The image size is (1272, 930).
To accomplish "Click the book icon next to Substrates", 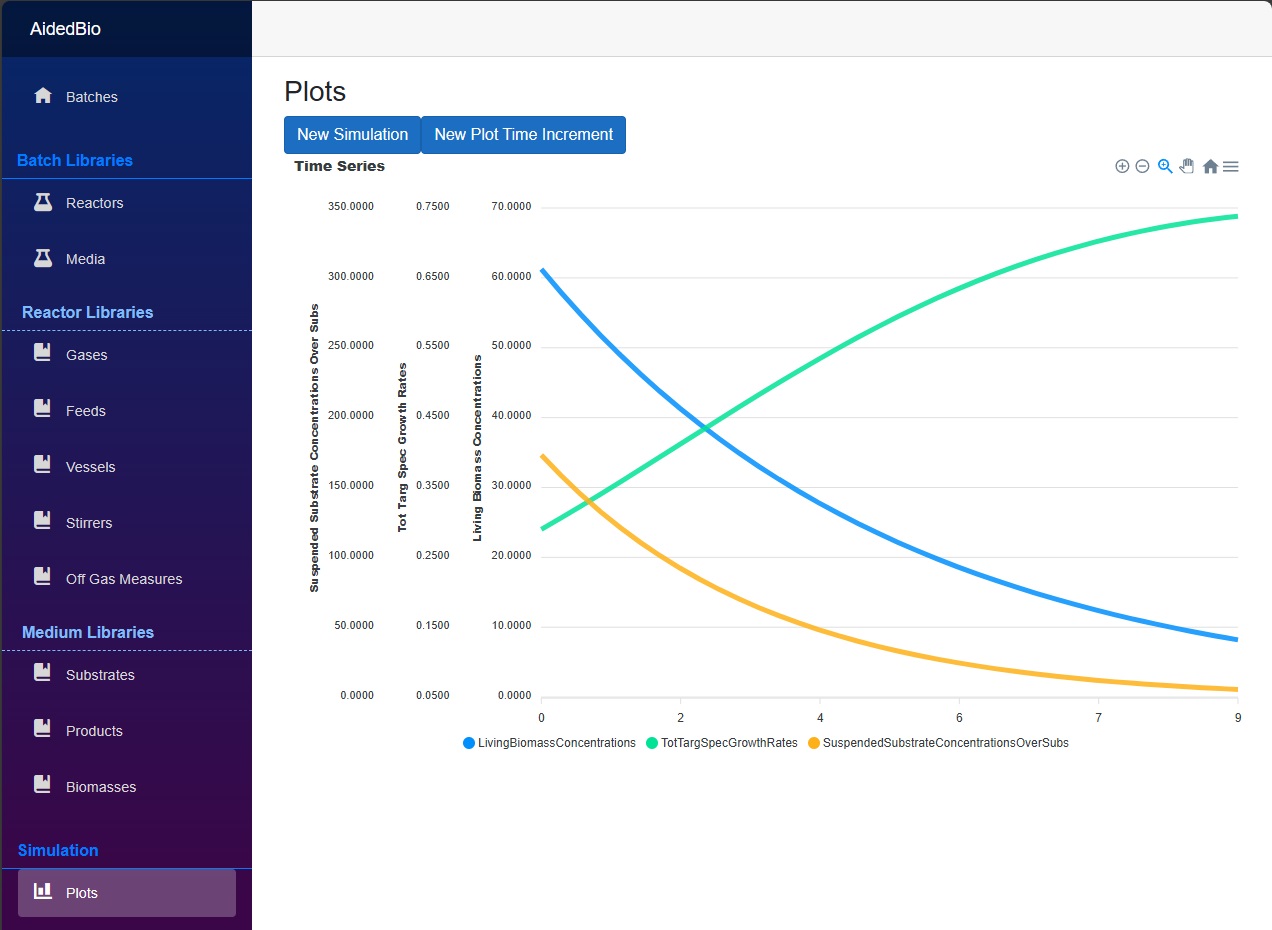I will (42, 673).
